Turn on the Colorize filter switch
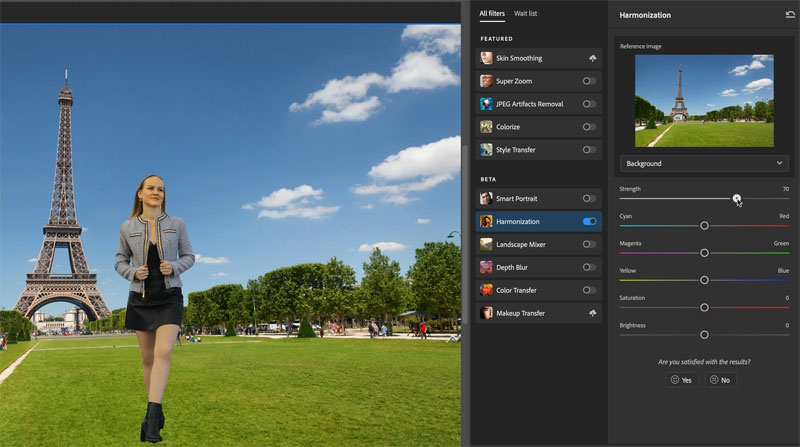Screen dimensions: 800x447 click(x=589, y=127)
